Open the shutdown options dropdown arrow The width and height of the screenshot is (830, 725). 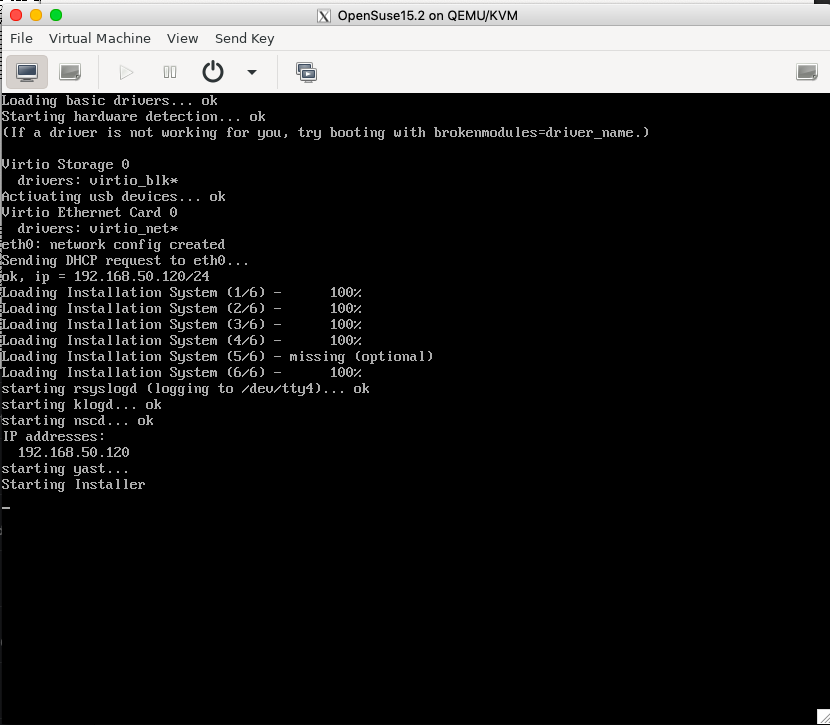(x=252, y=72)
